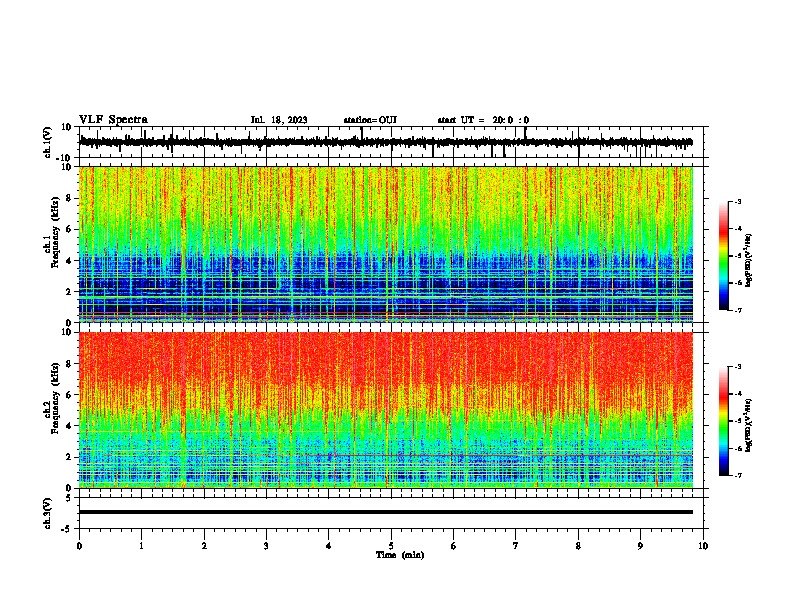Click the ch.1 color bar log(PSD) label
792x612 pixels.
pyautogui.click(x=749, y=261)
